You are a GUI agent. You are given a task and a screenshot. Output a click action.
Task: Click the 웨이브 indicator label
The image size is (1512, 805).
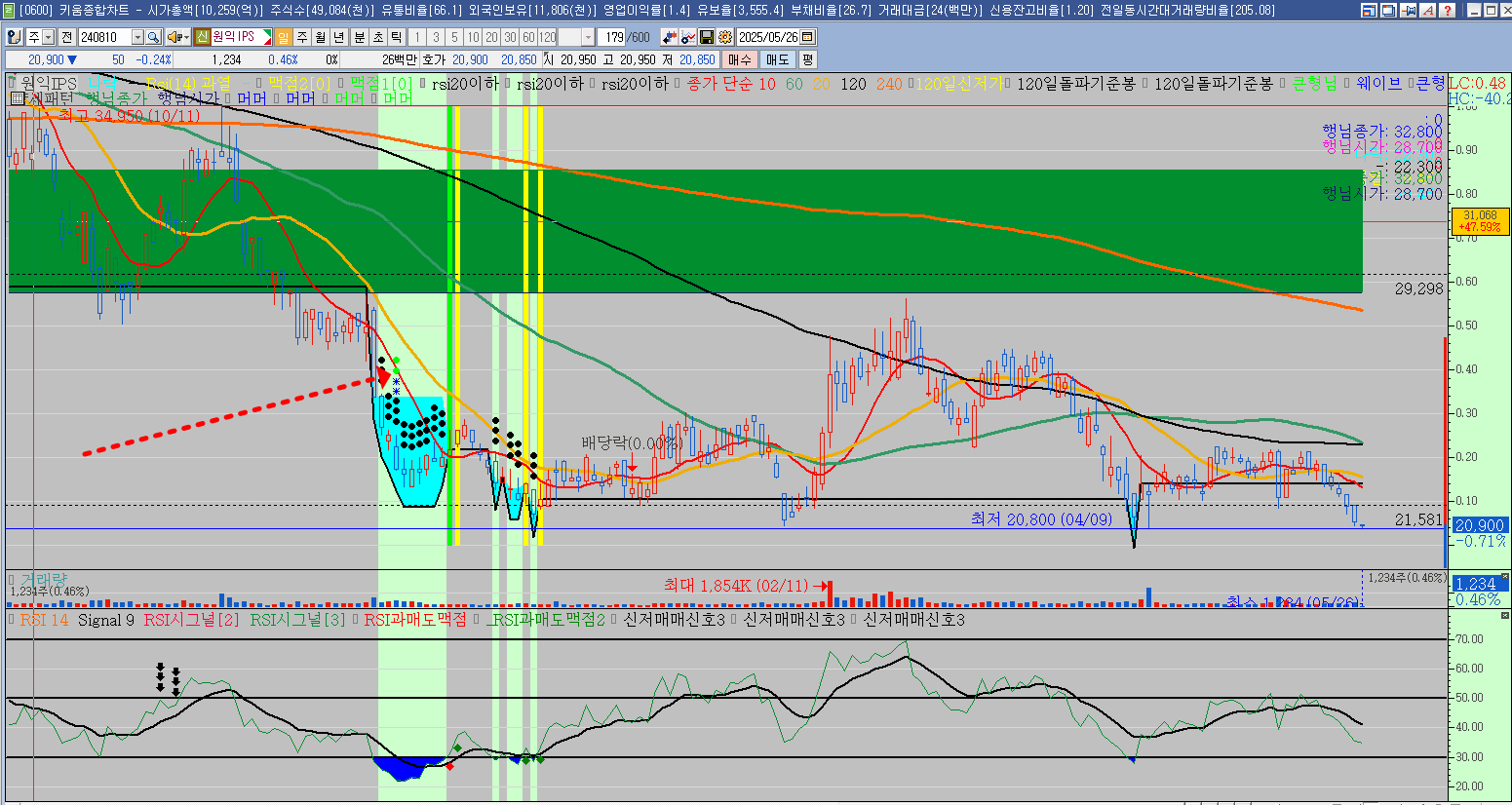1378,84
